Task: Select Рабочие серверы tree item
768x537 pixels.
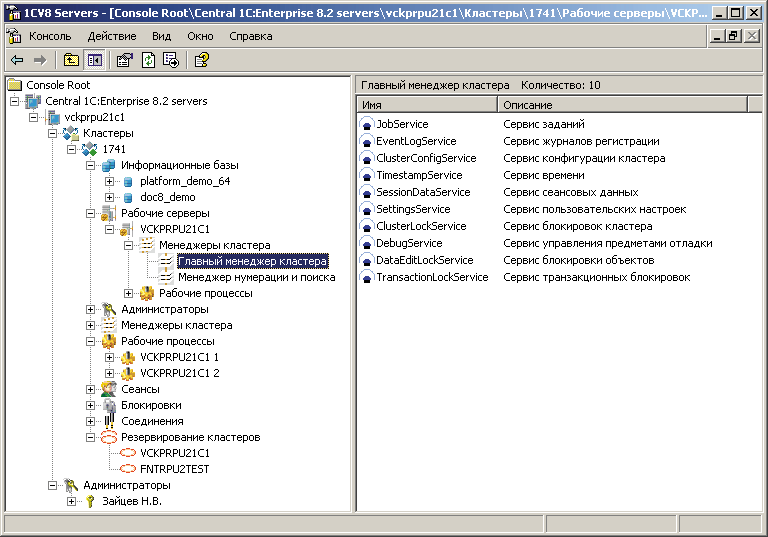Action: [x=165, y=213]
